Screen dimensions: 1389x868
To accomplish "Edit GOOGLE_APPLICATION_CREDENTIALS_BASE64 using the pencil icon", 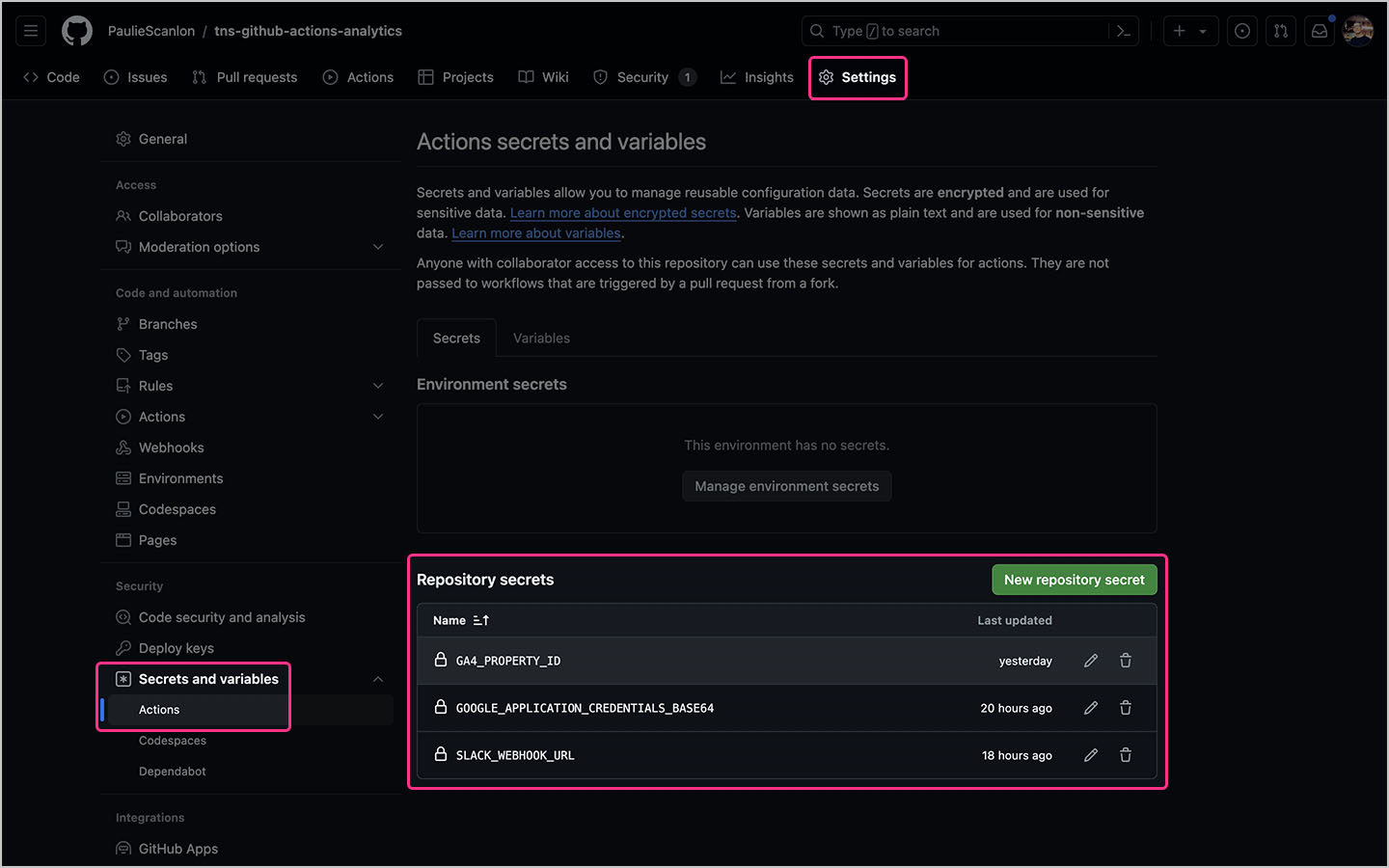I will tap(1091, 707).
